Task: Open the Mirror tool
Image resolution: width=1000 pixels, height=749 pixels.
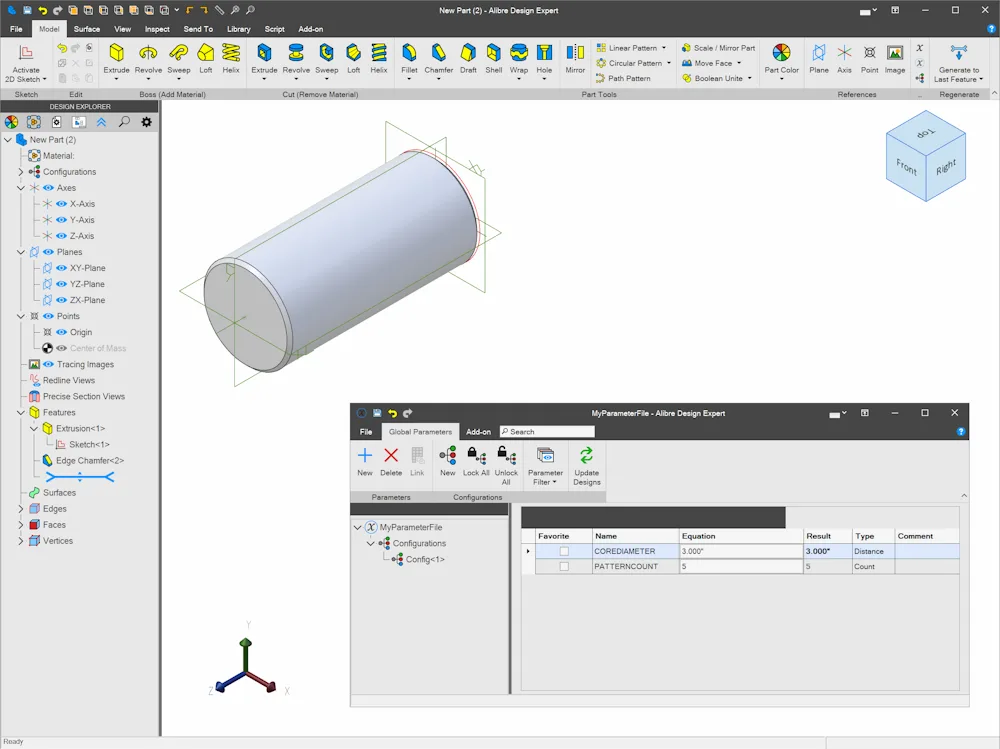Action: pyautogui.click(x=575, y=59)
